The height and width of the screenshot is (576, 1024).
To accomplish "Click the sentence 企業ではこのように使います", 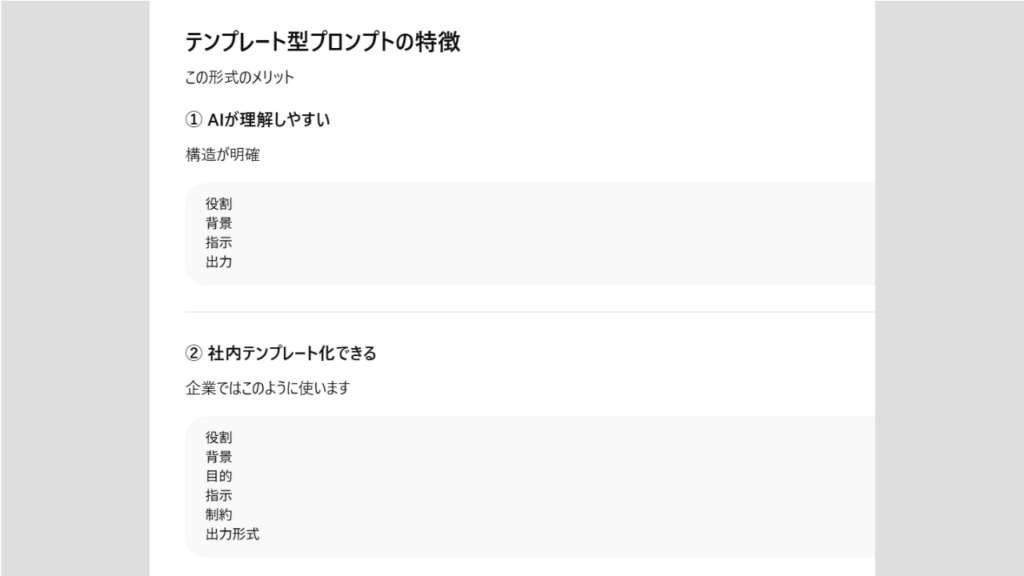I will pos(267,388).
